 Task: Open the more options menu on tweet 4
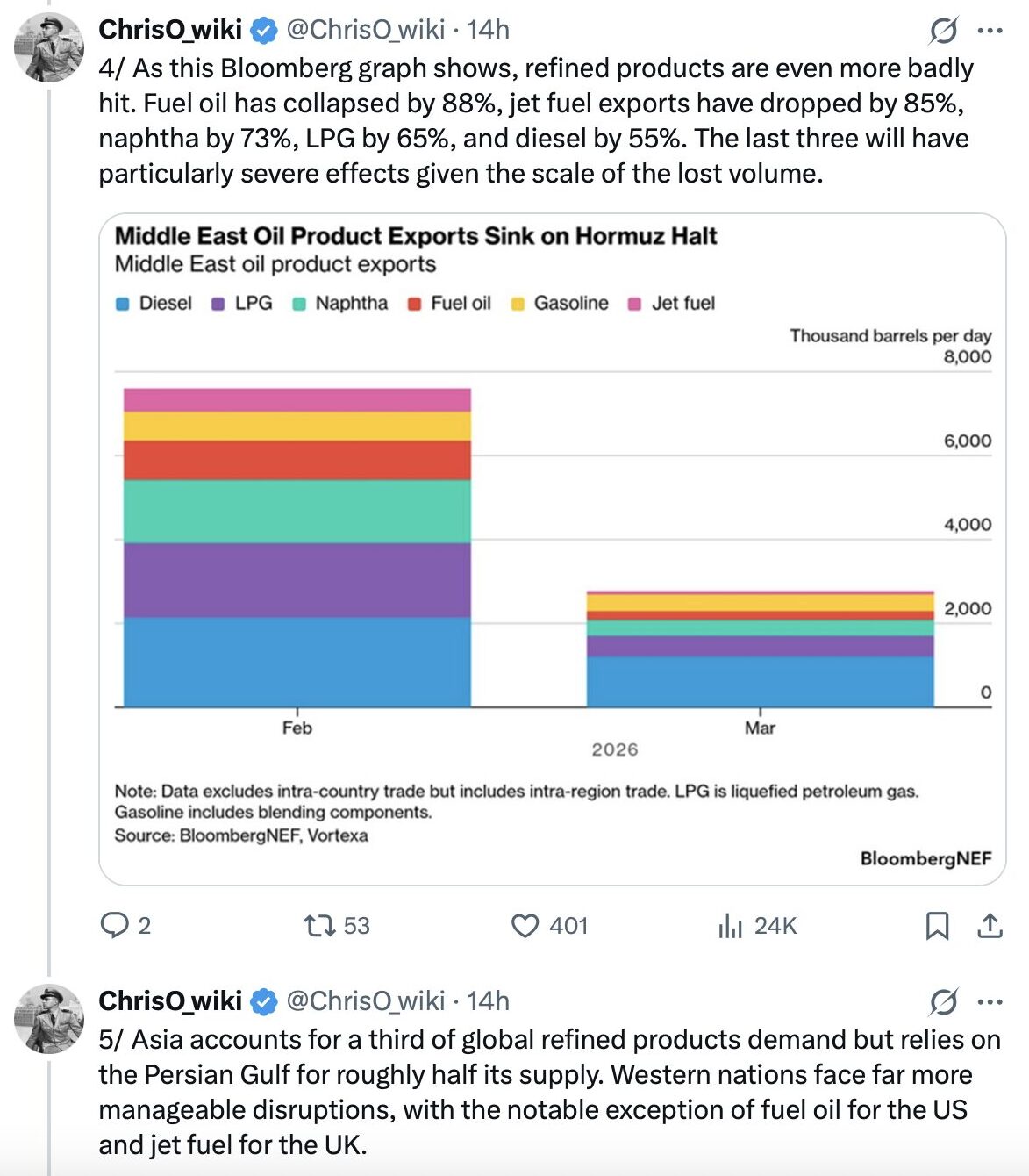990,31
